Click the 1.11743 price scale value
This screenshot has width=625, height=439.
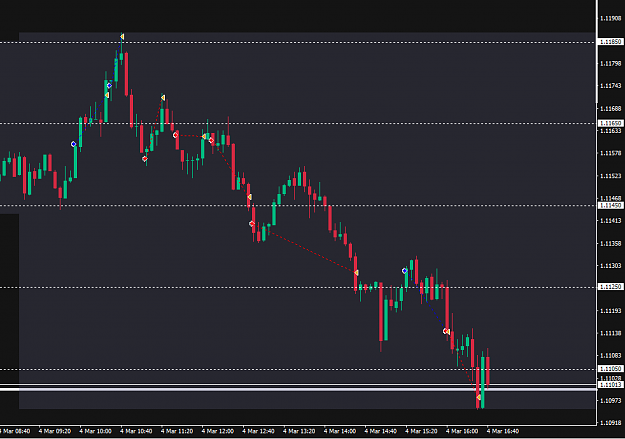611,86
